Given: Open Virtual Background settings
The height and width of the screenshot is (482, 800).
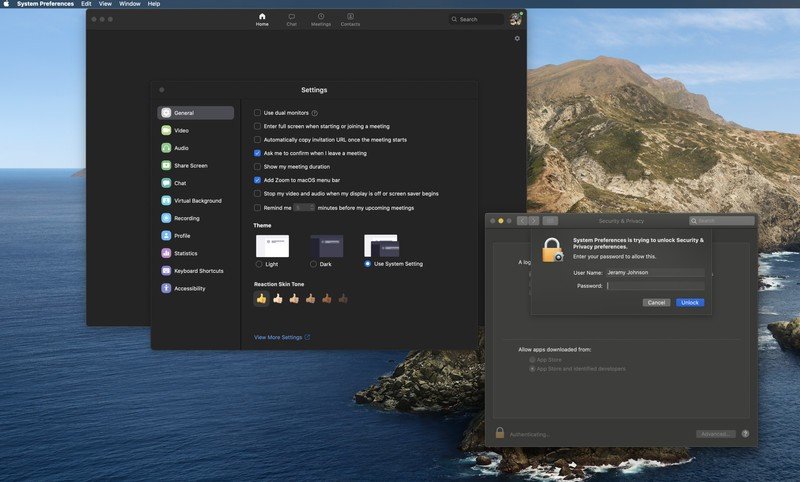Looking at the screenshot, I should click(x=197, y=201).
